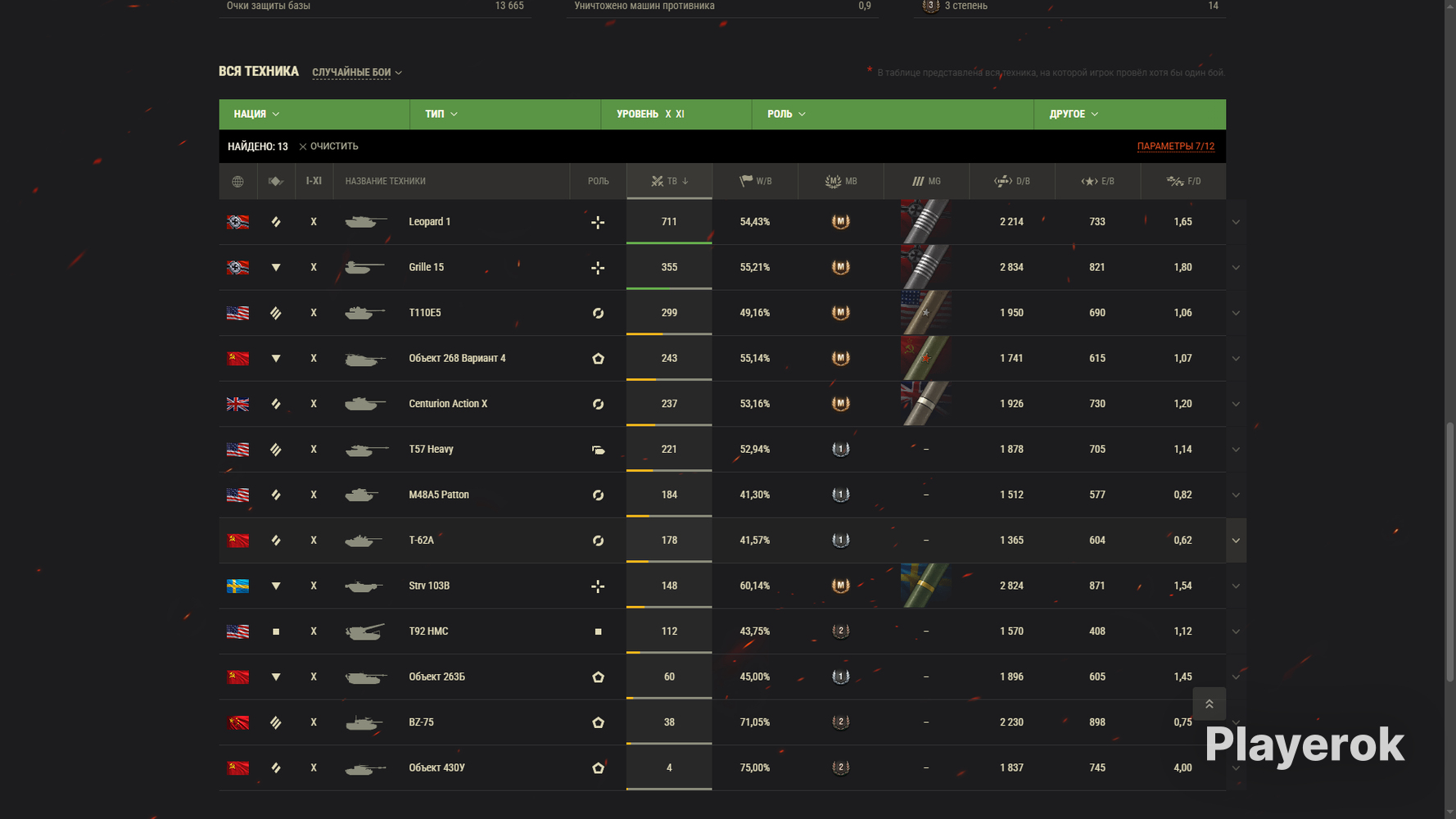This screenshot has width=1456, height=819.
Task: Click the BZ-75 win rate 71,05%
Action: (755, 722)
